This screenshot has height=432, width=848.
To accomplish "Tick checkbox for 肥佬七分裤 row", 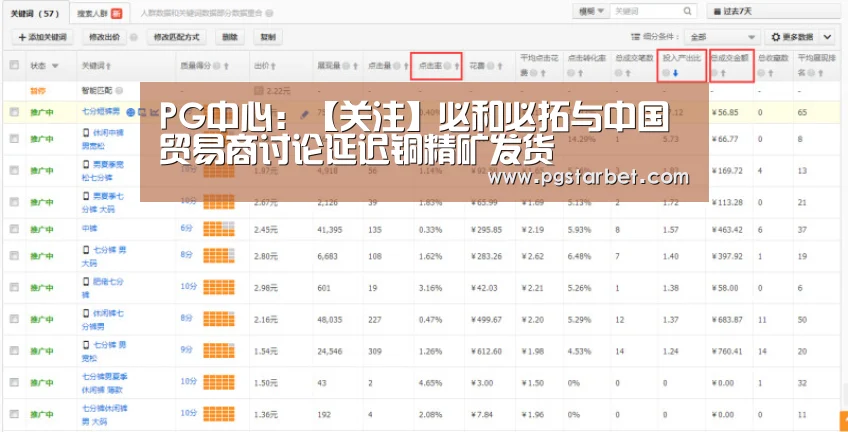I will 14,288.
